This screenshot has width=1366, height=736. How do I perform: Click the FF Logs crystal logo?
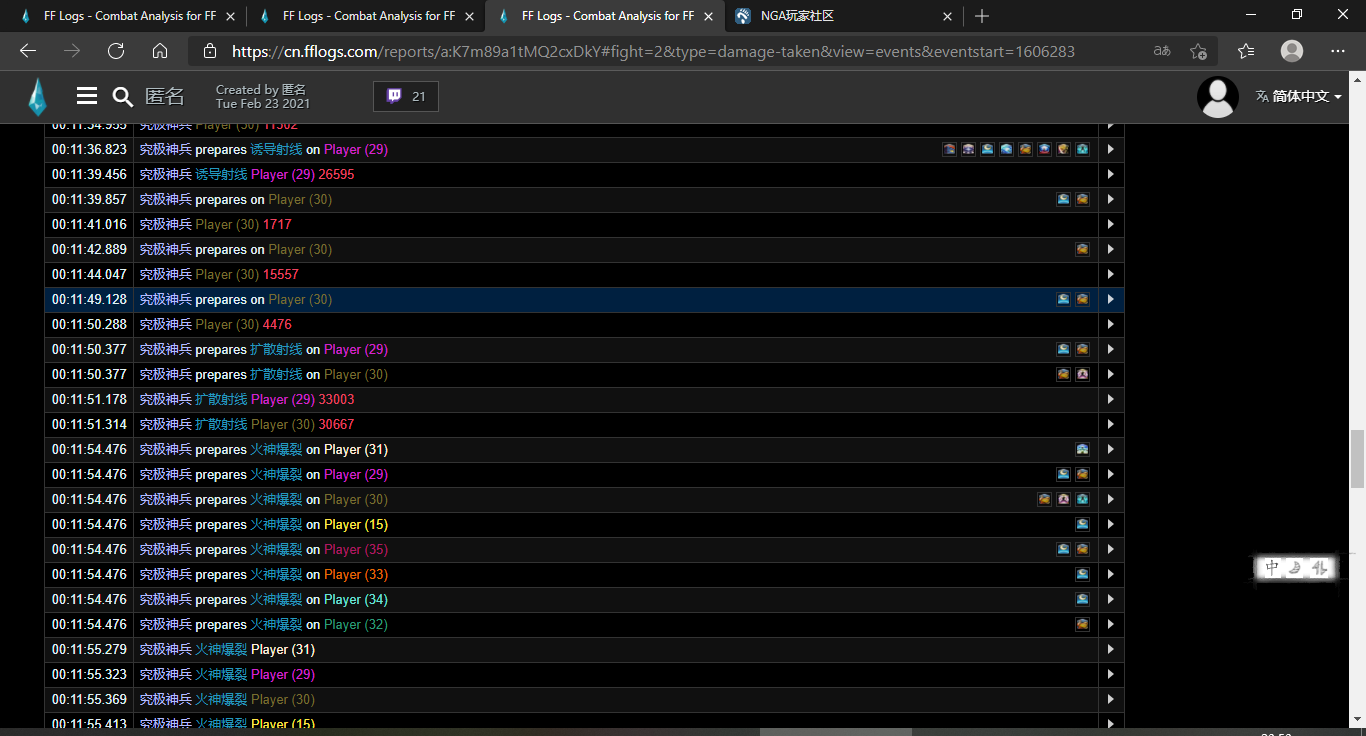[37, 96]
